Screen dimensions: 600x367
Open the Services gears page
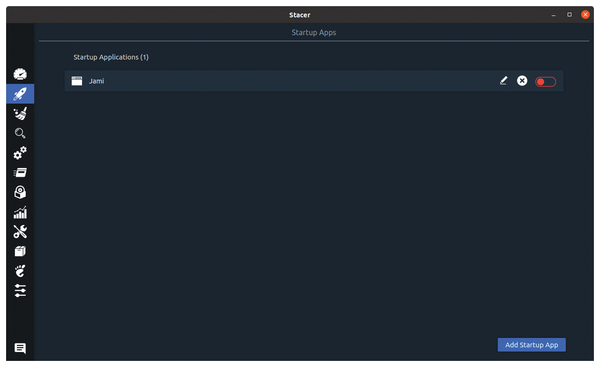click(20, 153)
